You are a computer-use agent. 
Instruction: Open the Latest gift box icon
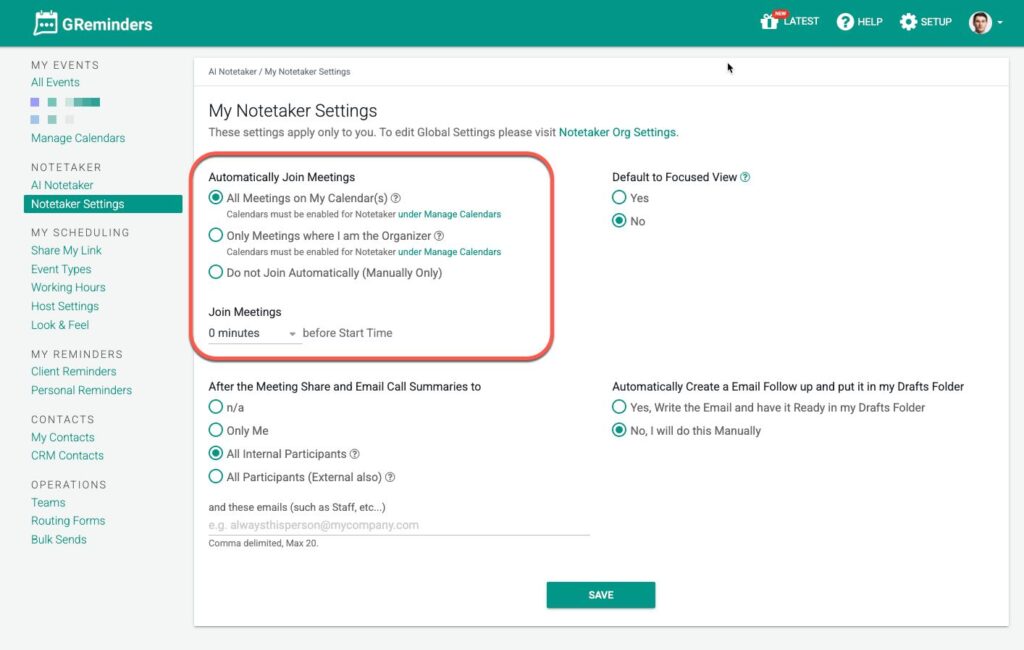(769, 21)
